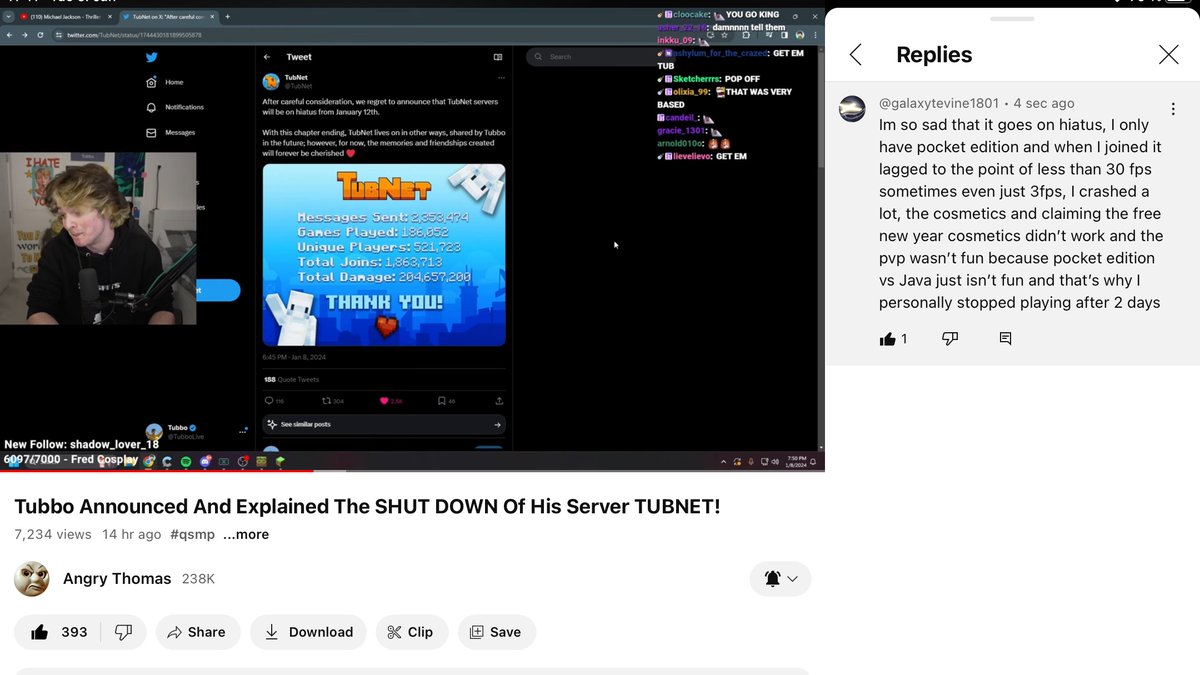
Task: Open the notification bell dropdown for Angry Thomas
Action: (780, 579)
